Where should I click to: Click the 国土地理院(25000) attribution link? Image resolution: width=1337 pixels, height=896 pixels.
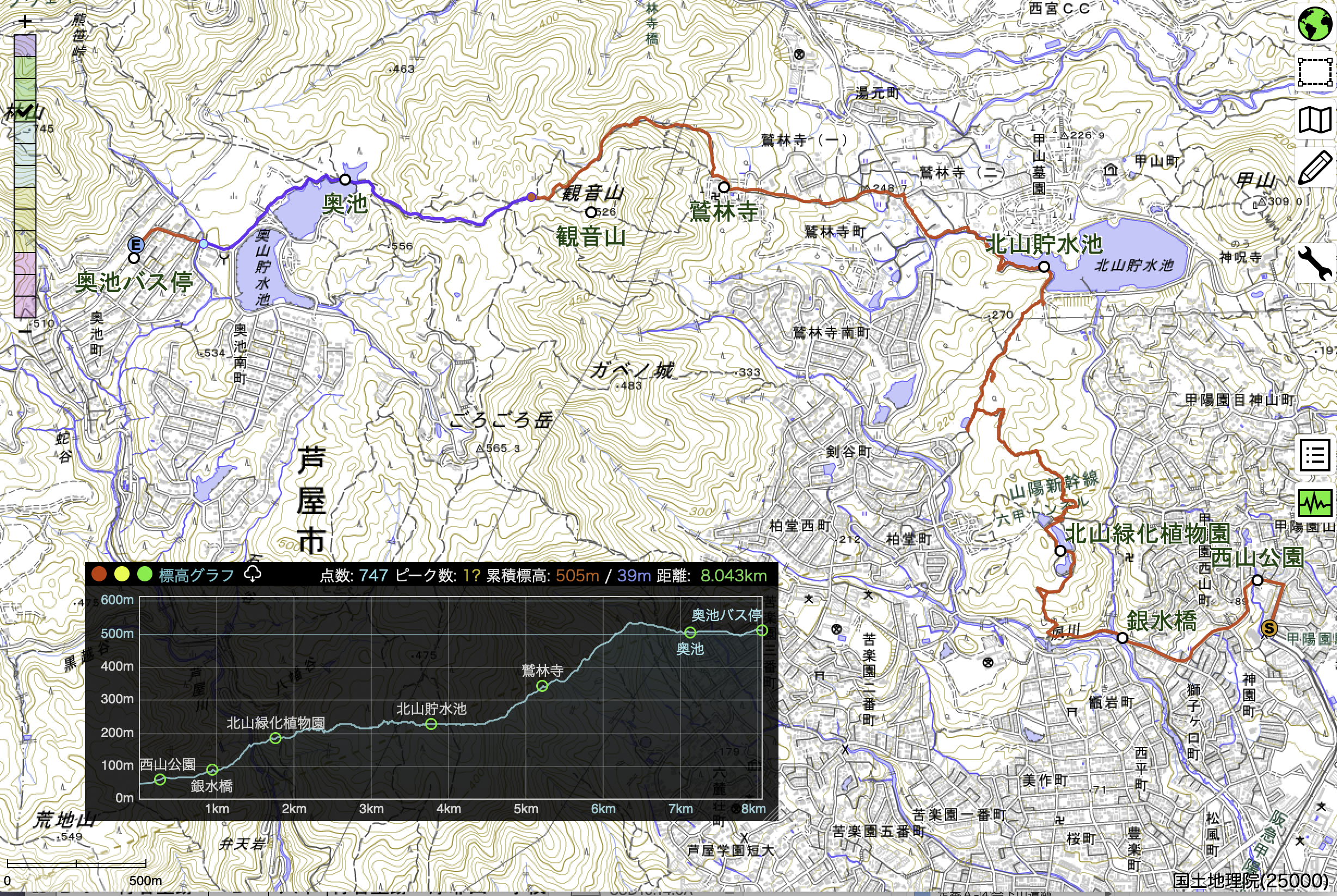1250,881
